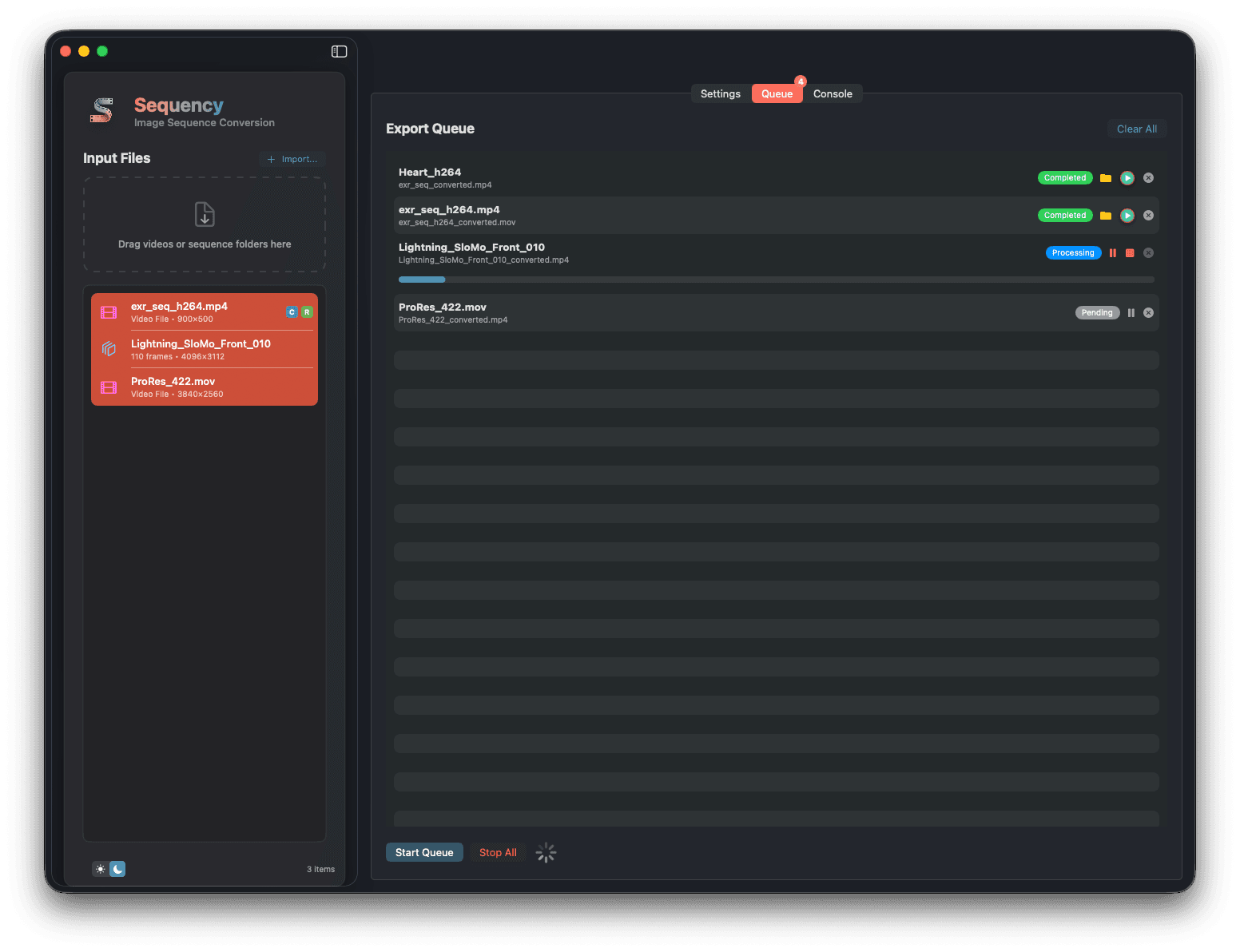Click the C badge on exr_seq_h264.mp4
Screen dimensions: 1240x952
pyautogui.click(x=292, y=311)
